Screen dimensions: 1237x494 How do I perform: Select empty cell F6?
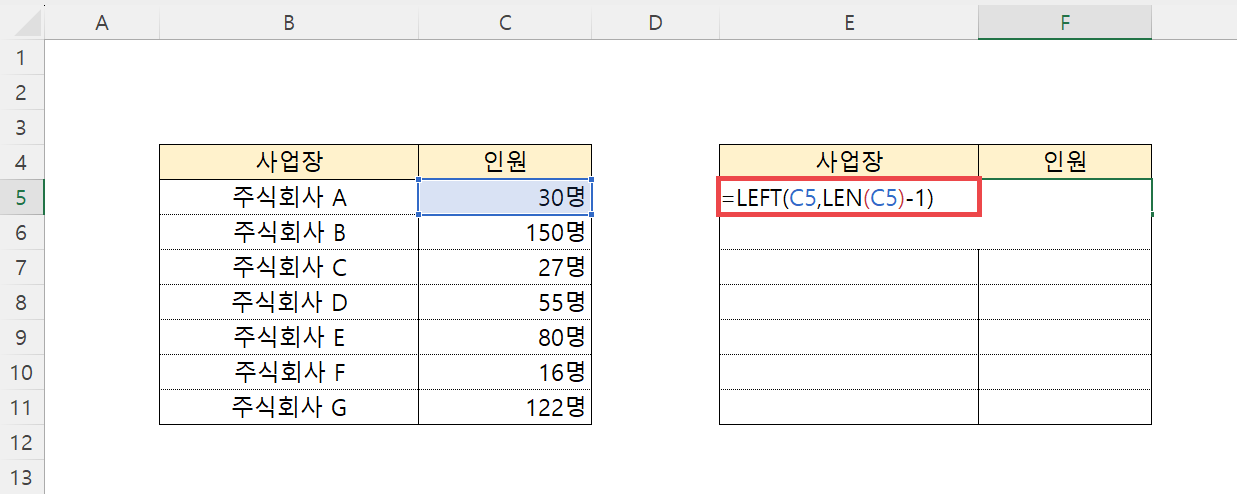coord(1065,232)
